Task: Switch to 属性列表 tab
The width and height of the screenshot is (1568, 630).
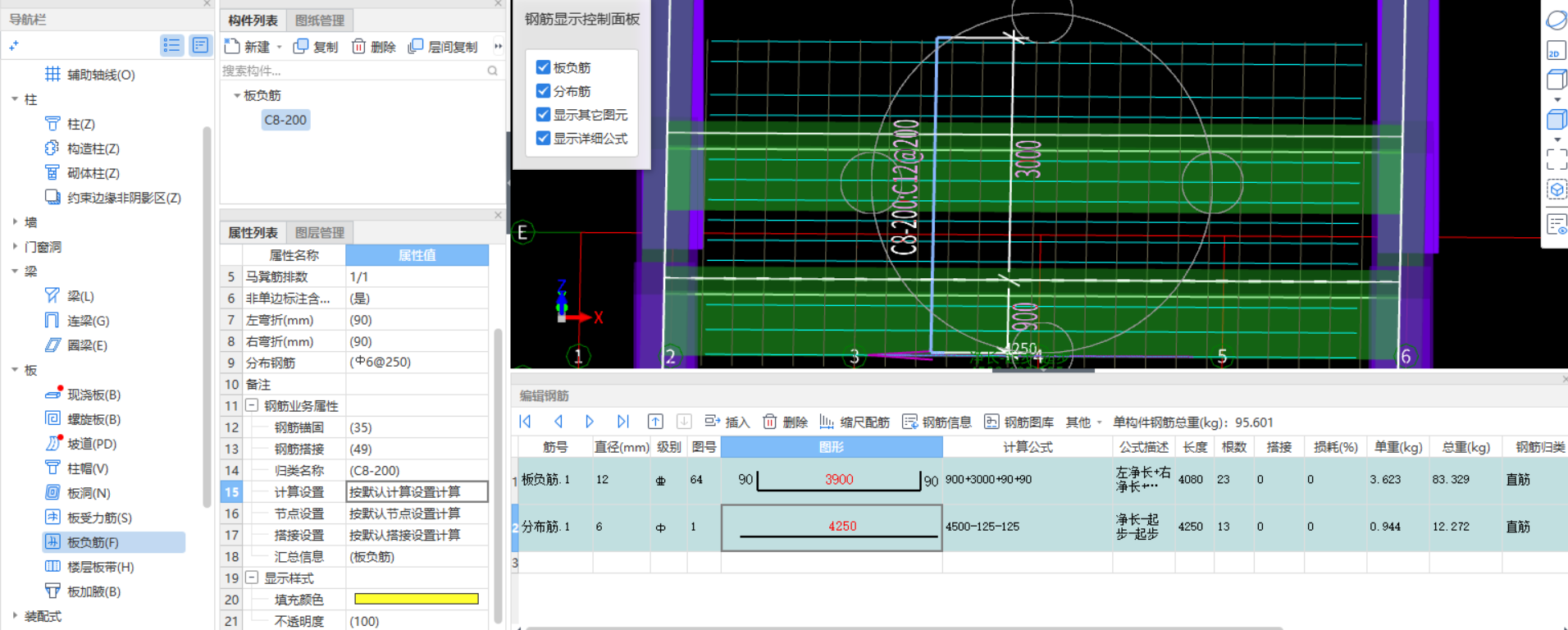Action: click(253, 233)
